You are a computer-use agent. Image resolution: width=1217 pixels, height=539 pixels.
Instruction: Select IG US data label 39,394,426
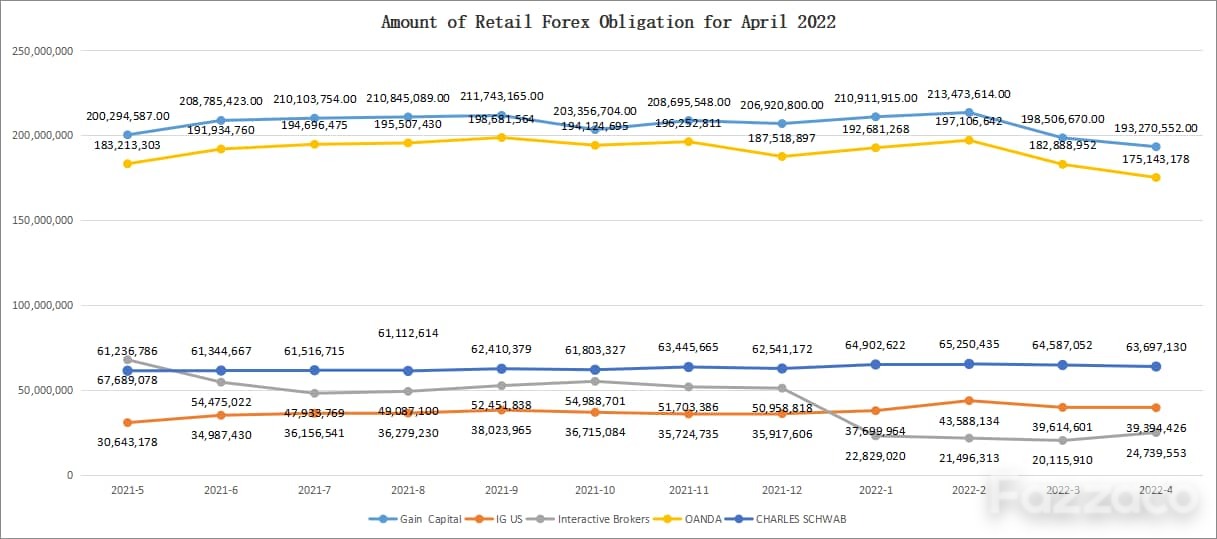coord(1156,429)
